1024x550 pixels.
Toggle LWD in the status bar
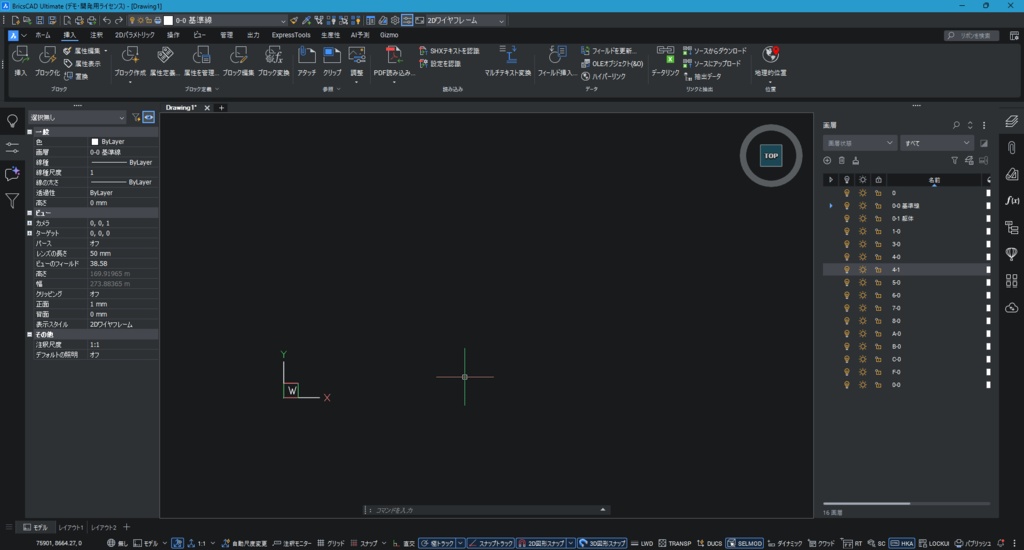(x=642, y=543)
